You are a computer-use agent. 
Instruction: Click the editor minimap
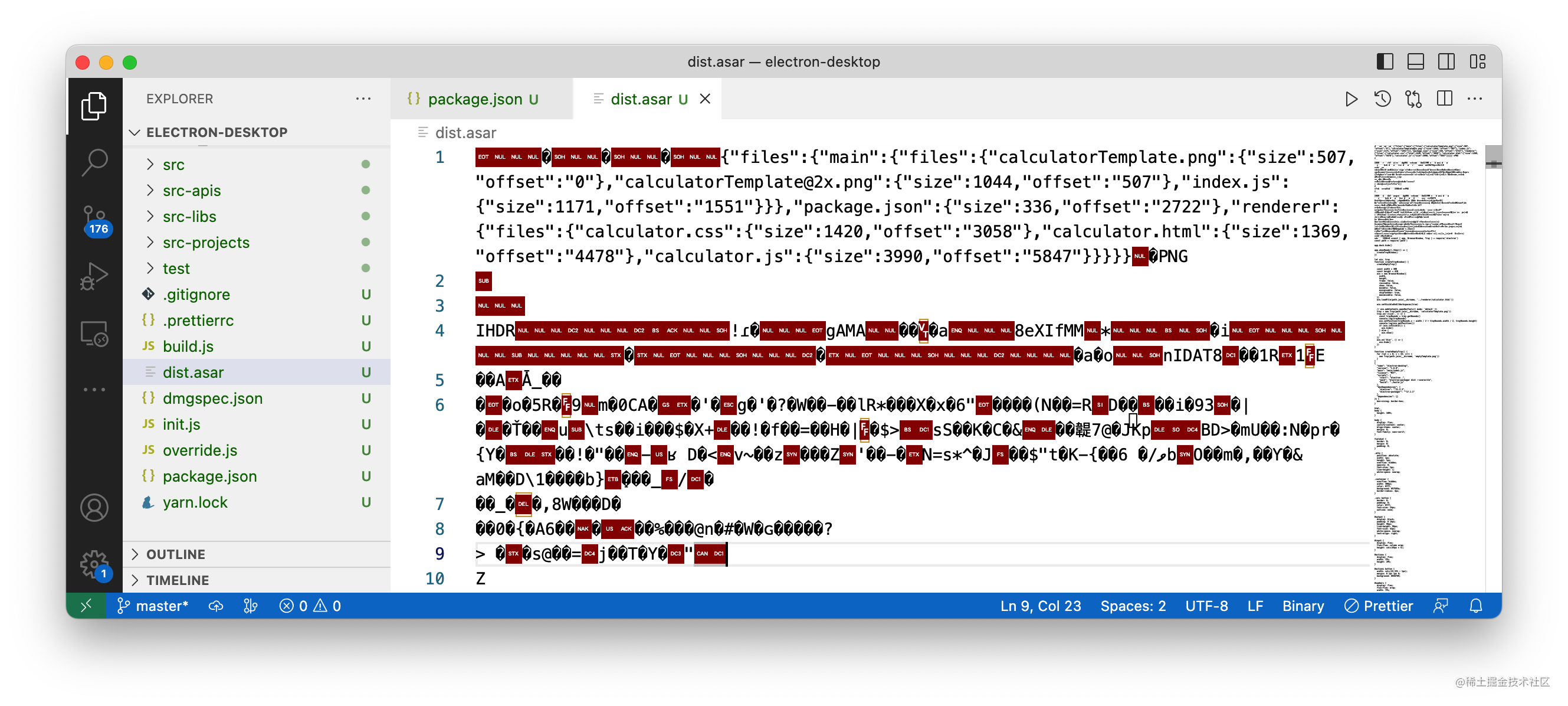(x=1426, y=368)
